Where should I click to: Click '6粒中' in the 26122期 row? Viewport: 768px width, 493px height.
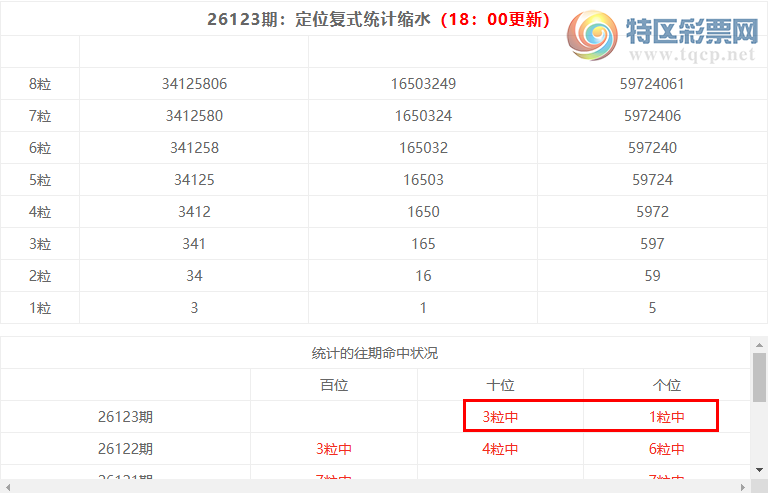667,449
